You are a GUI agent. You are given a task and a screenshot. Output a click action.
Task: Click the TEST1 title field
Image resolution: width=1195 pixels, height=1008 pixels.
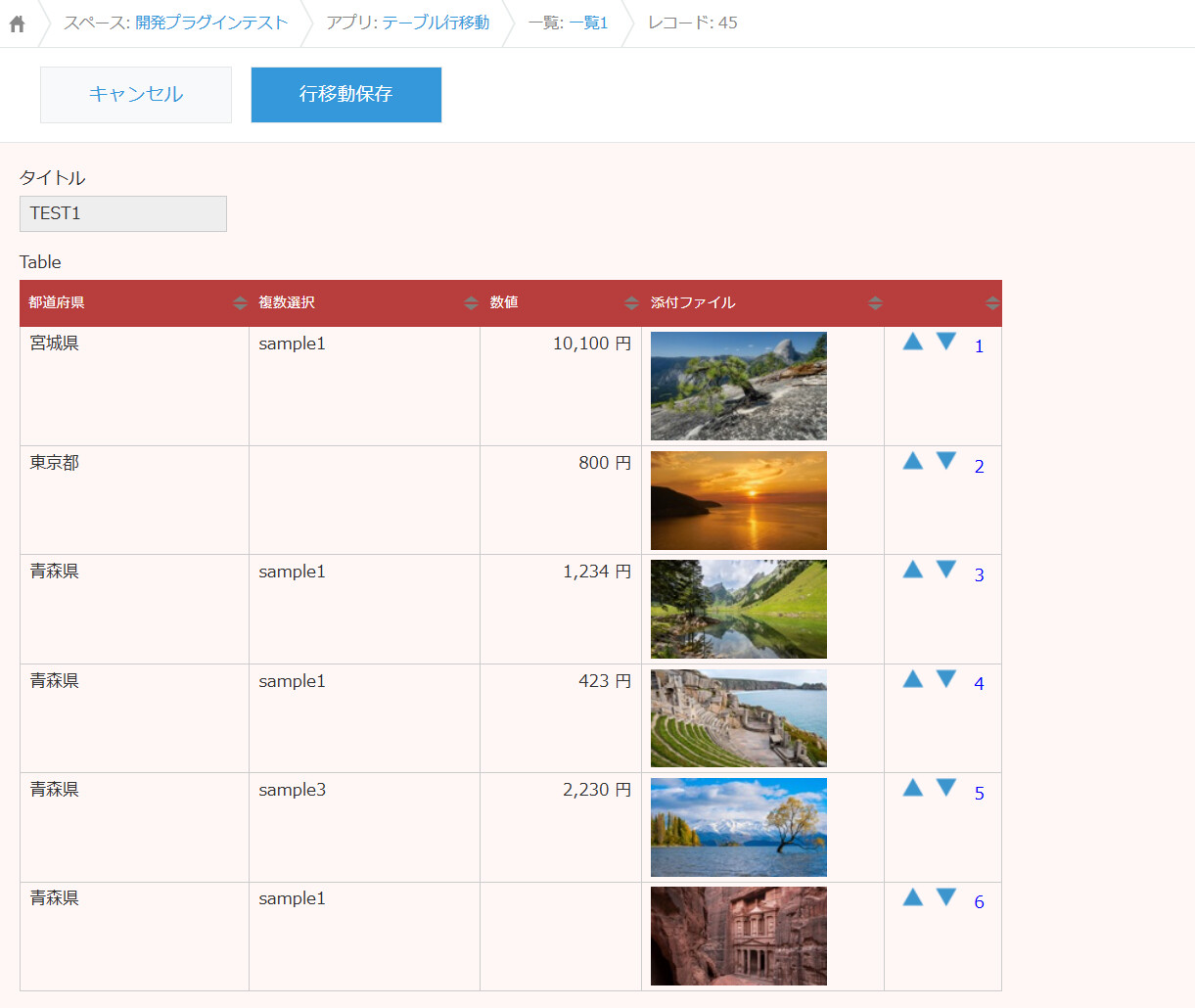pyautogui.click(x=123, y=213)
